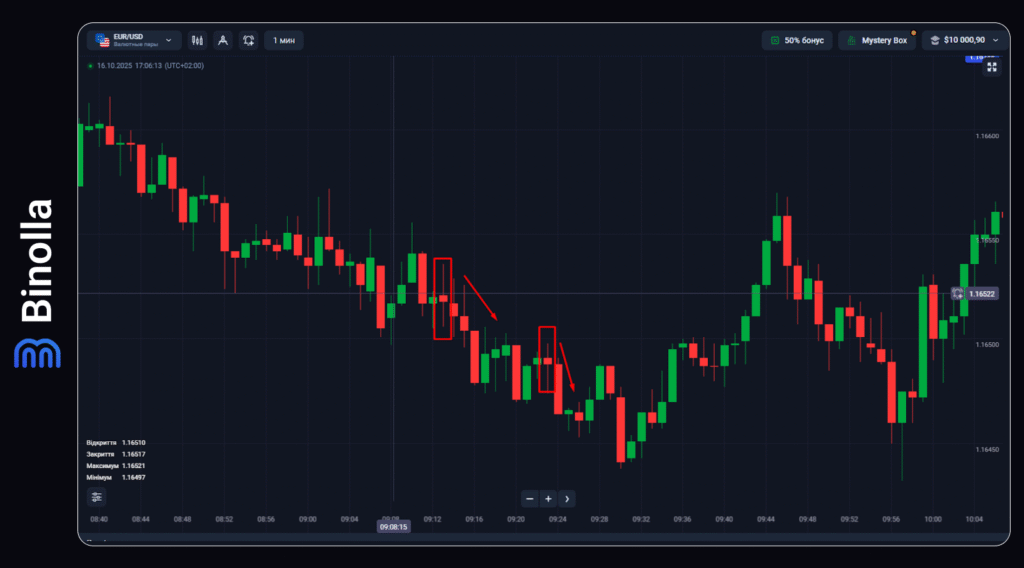Click the multi-chart layout icon
Screen dimensions: 1024x568
pyautogui.click(x=247, y=41)
